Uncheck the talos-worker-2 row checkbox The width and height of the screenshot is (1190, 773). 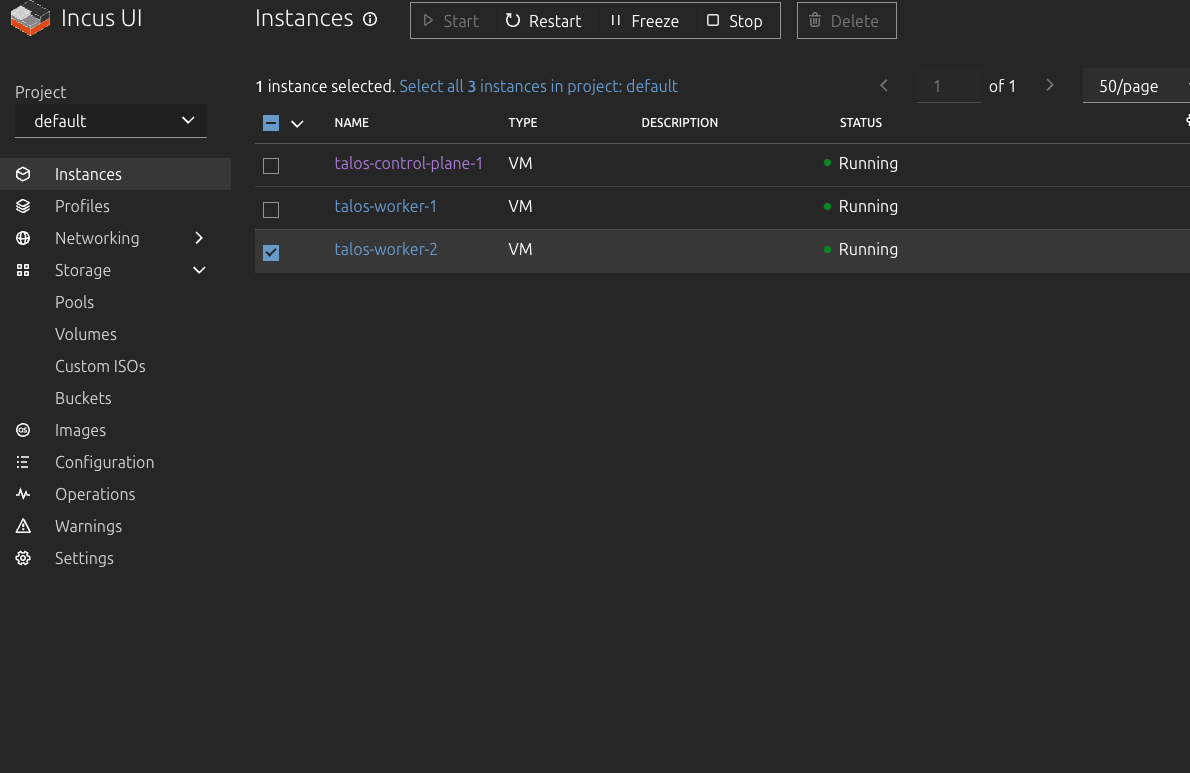point(271,253)
